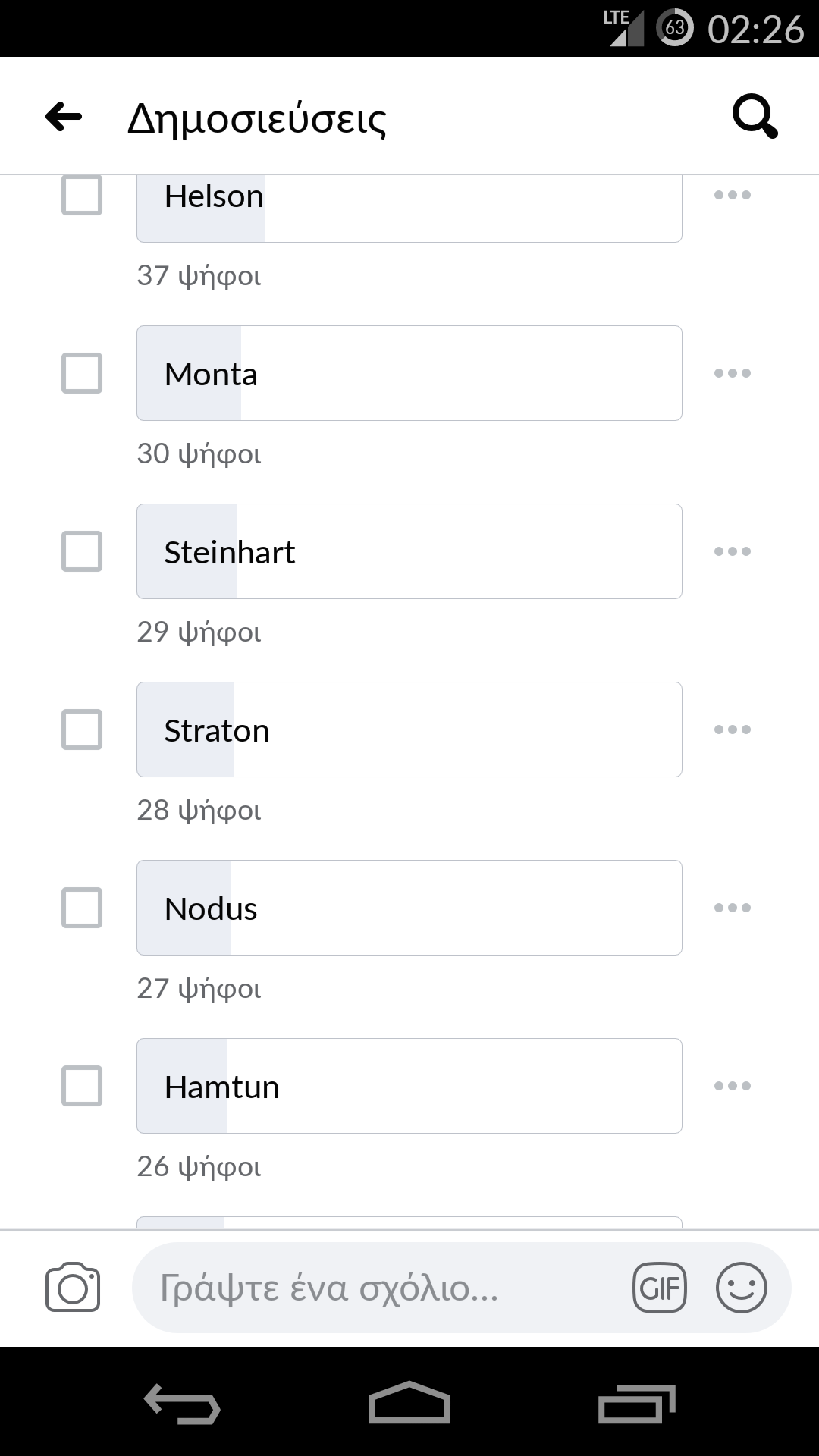Tap the back arrow in header
Screen dimensions: 819x1456
pyautogui.click(x=64, y=117)
